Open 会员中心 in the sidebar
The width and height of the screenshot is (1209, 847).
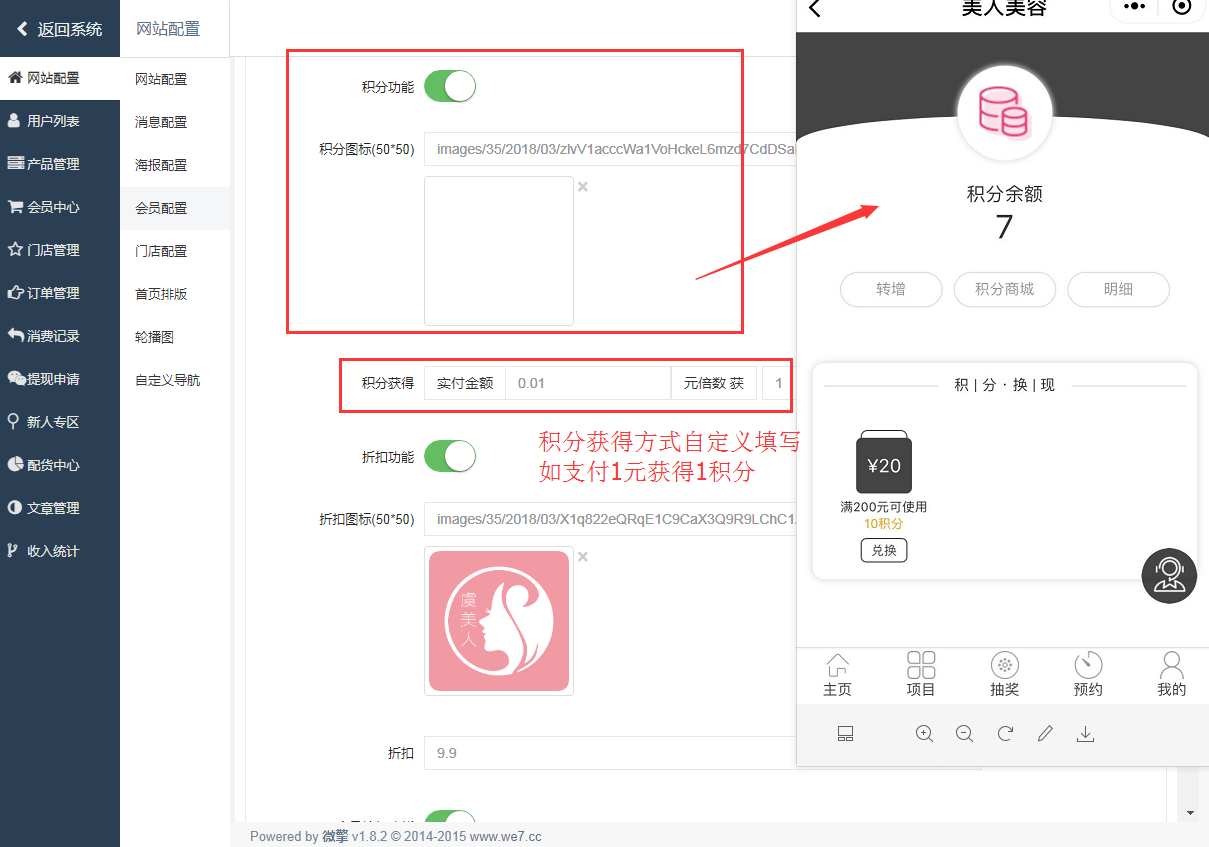[60, 207]
